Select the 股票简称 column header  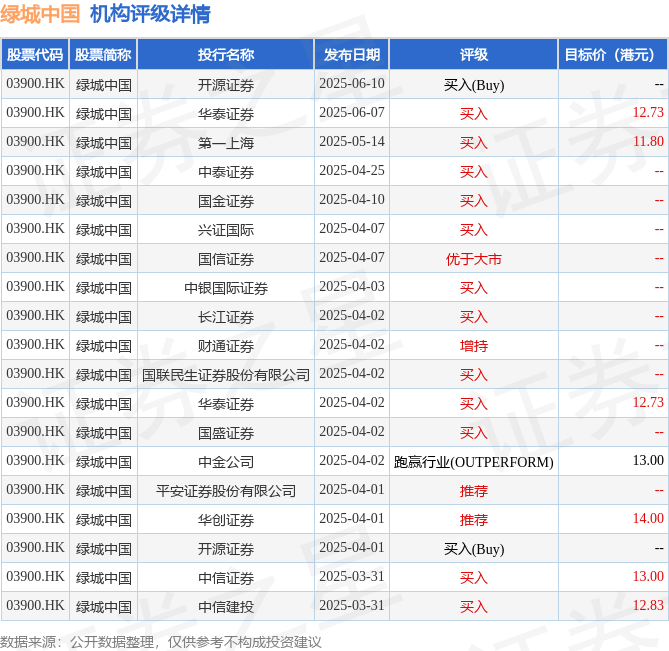[x=103, y=55]
